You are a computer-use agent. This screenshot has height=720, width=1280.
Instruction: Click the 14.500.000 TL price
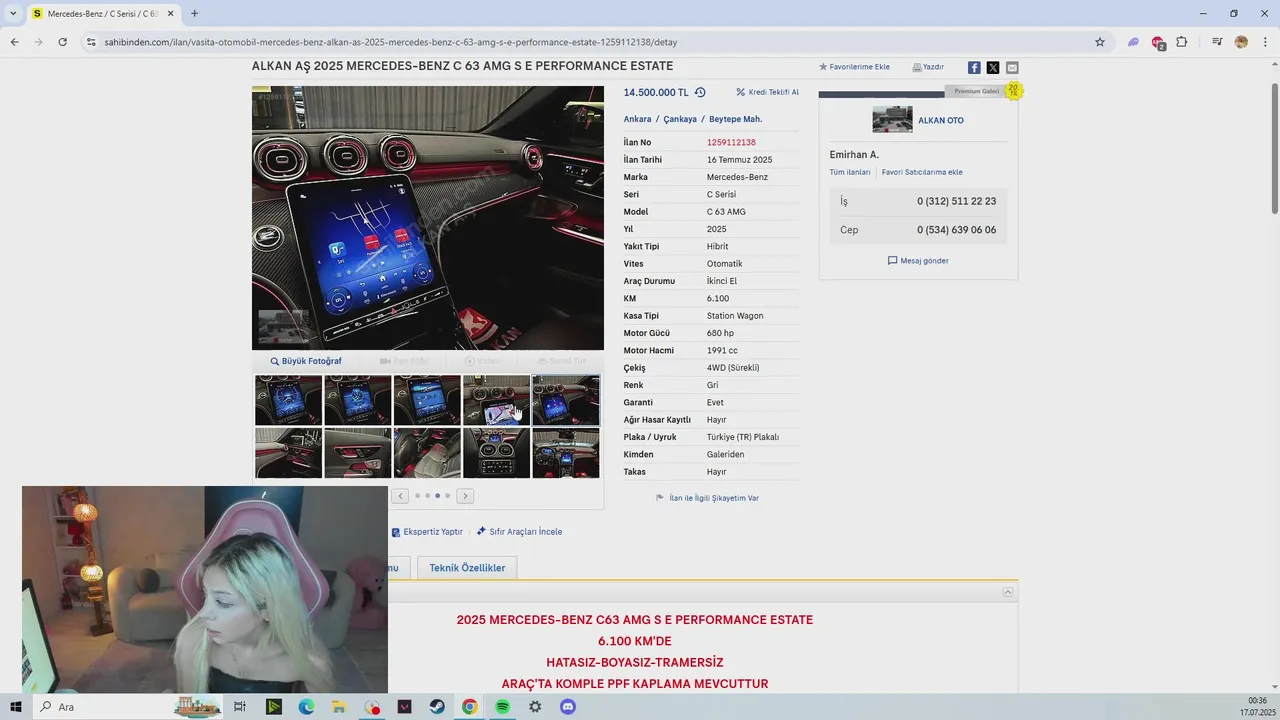tap(656, 92)
